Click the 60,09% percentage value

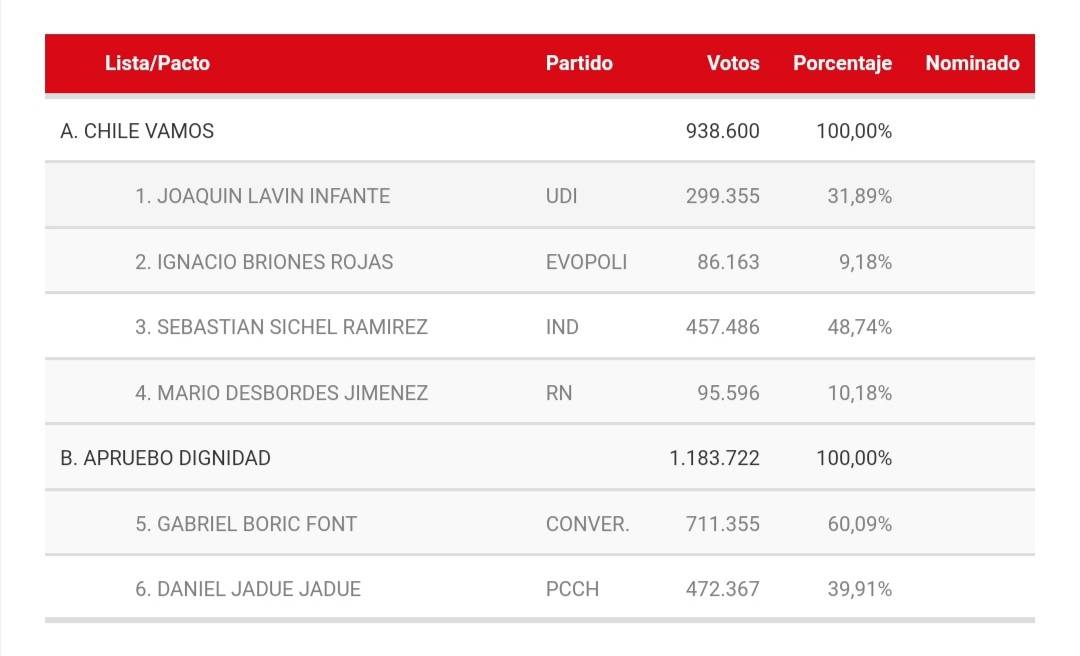(859, 524)
